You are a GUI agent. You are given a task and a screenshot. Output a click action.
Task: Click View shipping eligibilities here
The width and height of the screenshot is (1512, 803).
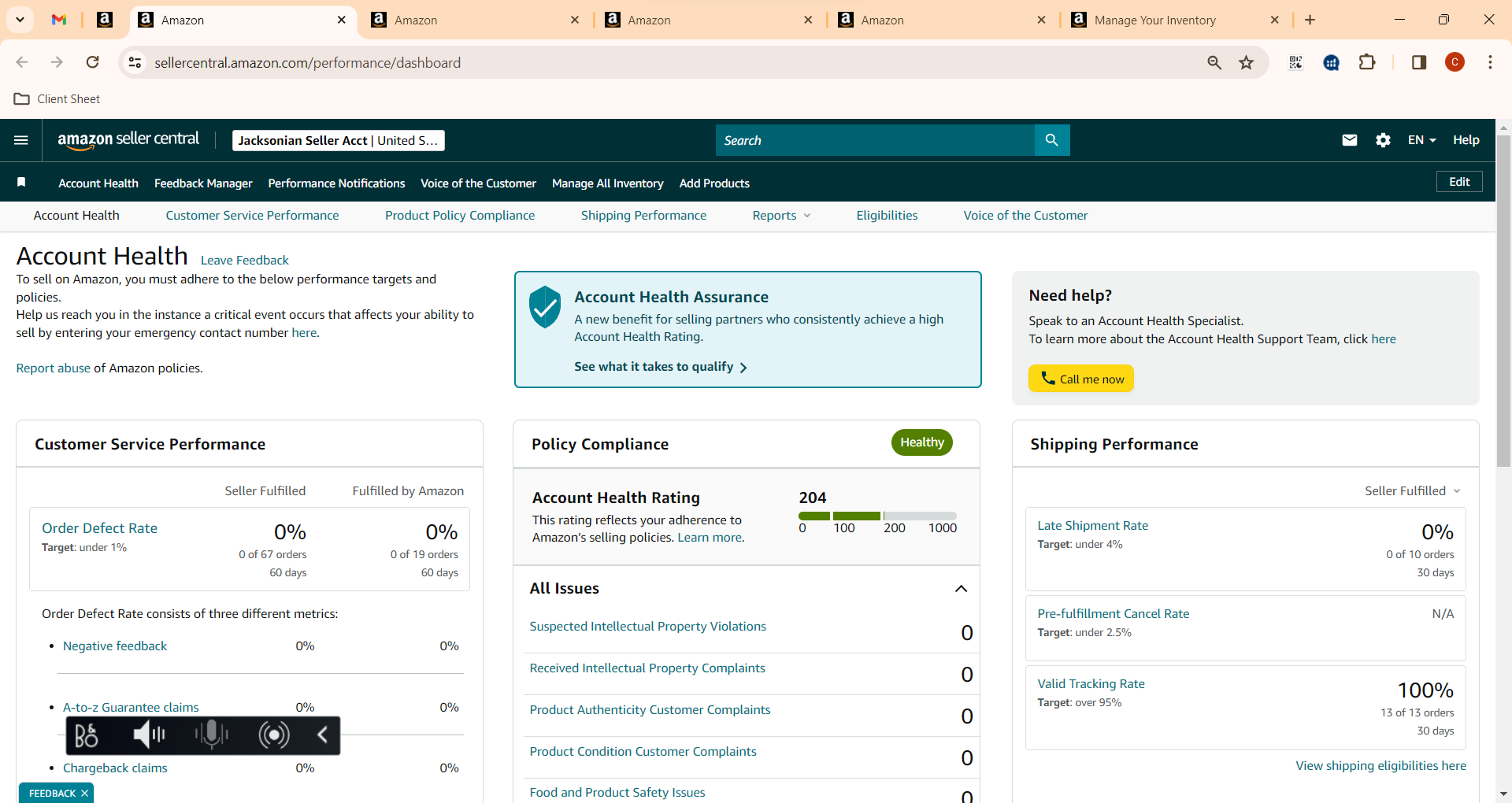tap(1381, 766)
